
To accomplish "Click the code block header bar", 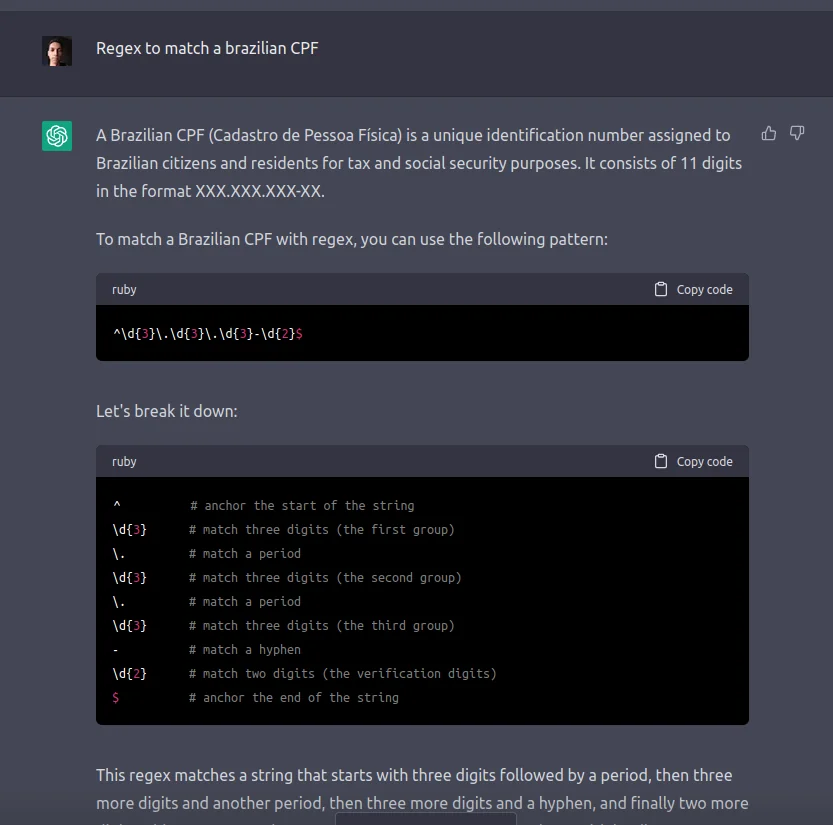I will point(400,289).
